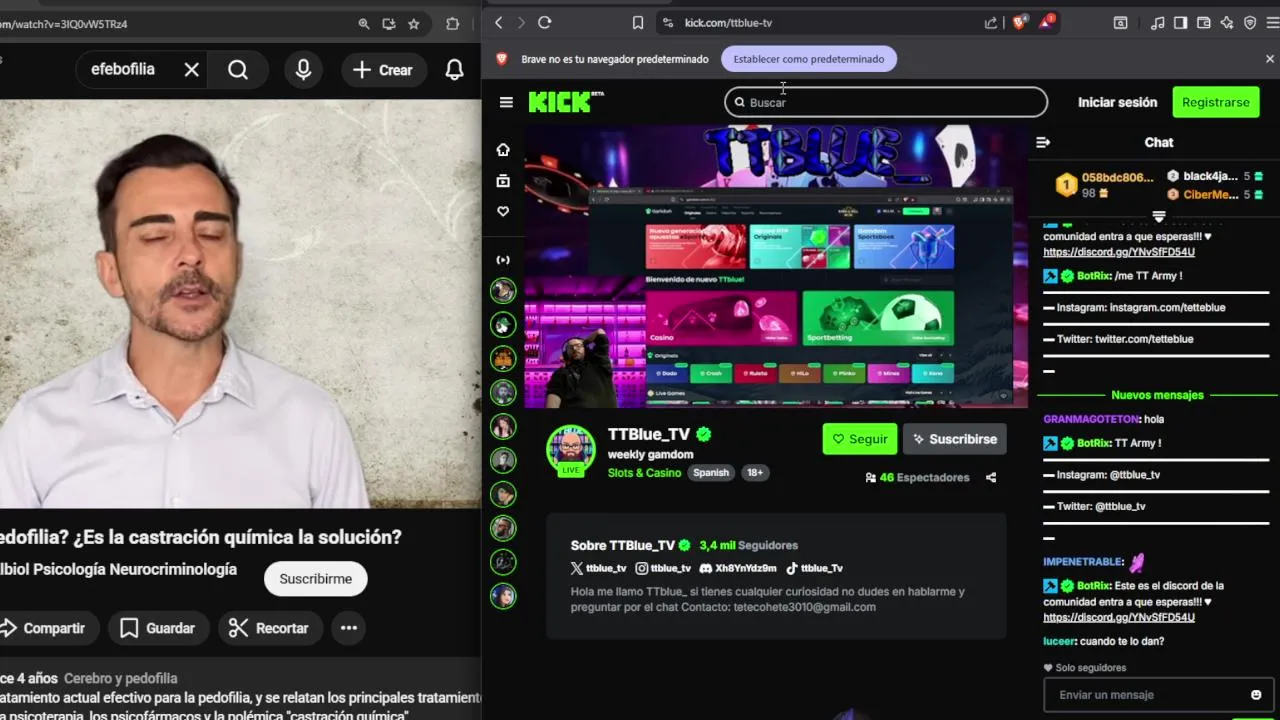This screenshot has width=1280, height=720.
Task: Click the Kick logo
Action: (566, 102)
